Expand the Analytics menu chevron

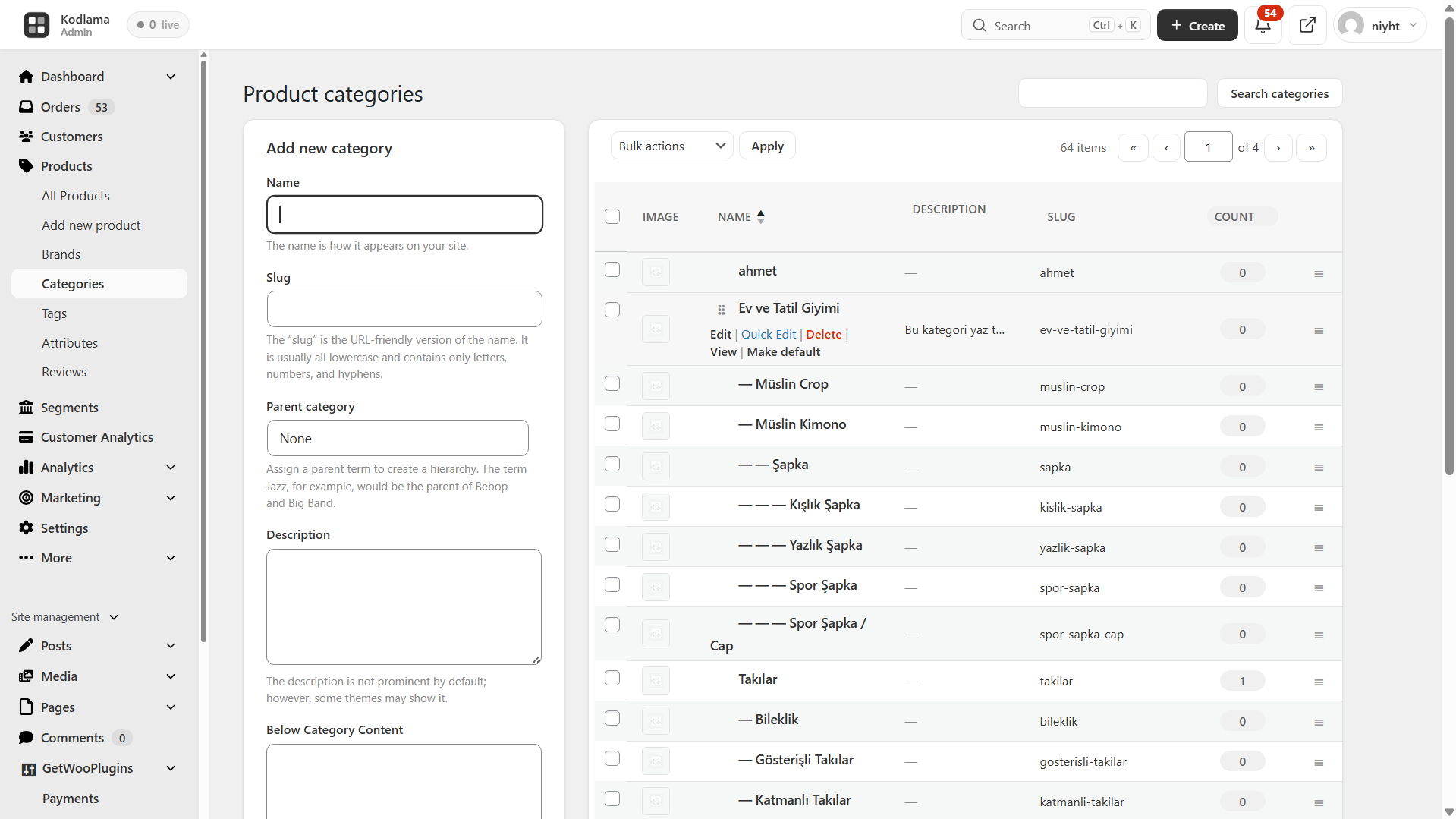[x=171, y=468]
